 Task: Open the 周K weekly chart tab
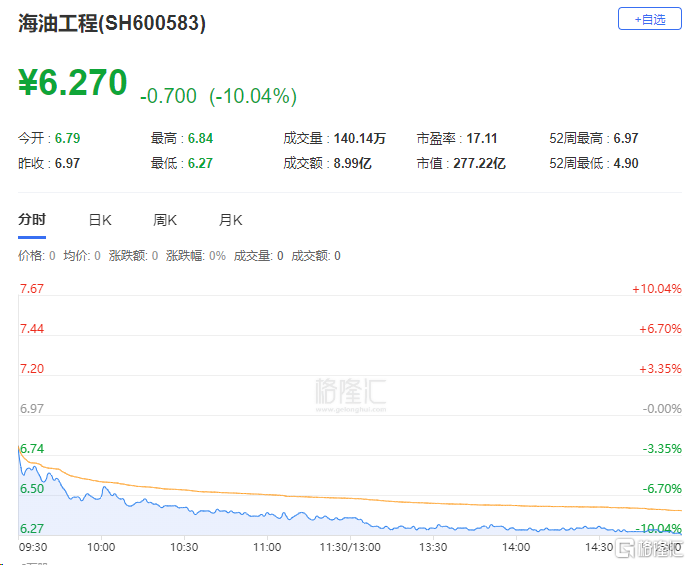click(x=165, y=220)
